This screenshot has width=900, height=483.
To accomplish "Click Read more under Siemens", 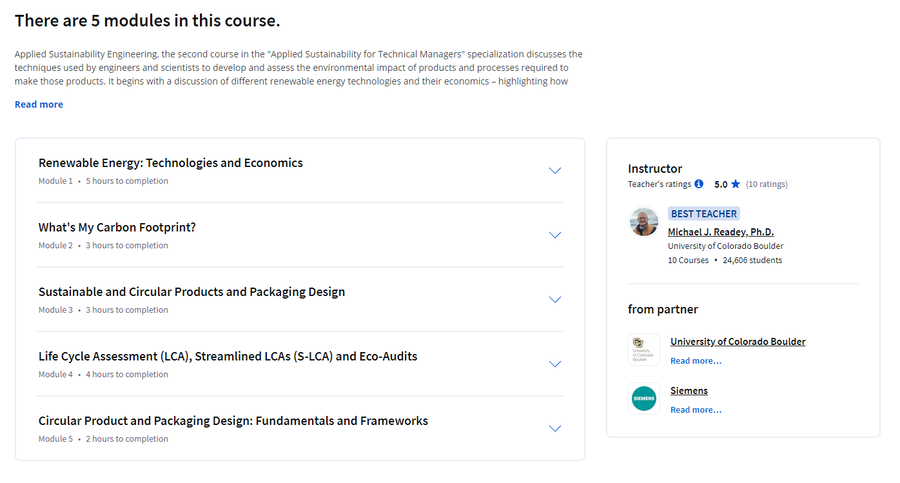I will tap(696, 409).
